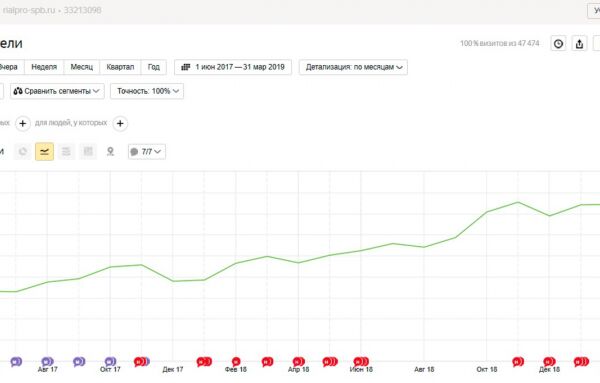Switch to pie chart view icon
Viewport: 600px width, 383px height.
coord(23,152)
